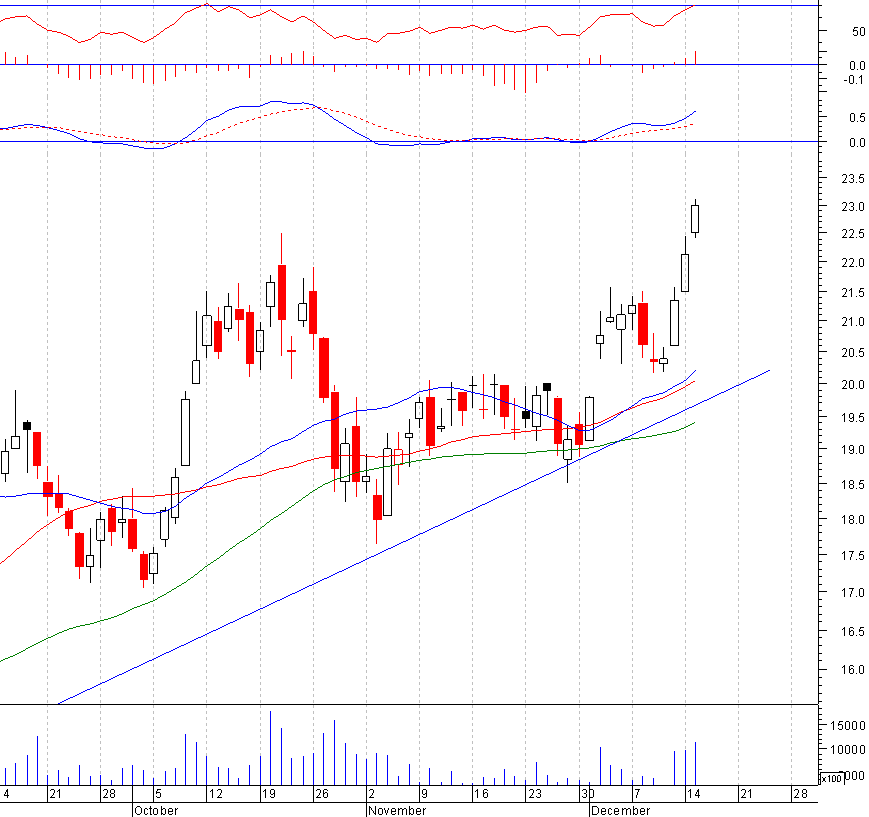Click the 0.5 MACD axis label

point(857,118)
